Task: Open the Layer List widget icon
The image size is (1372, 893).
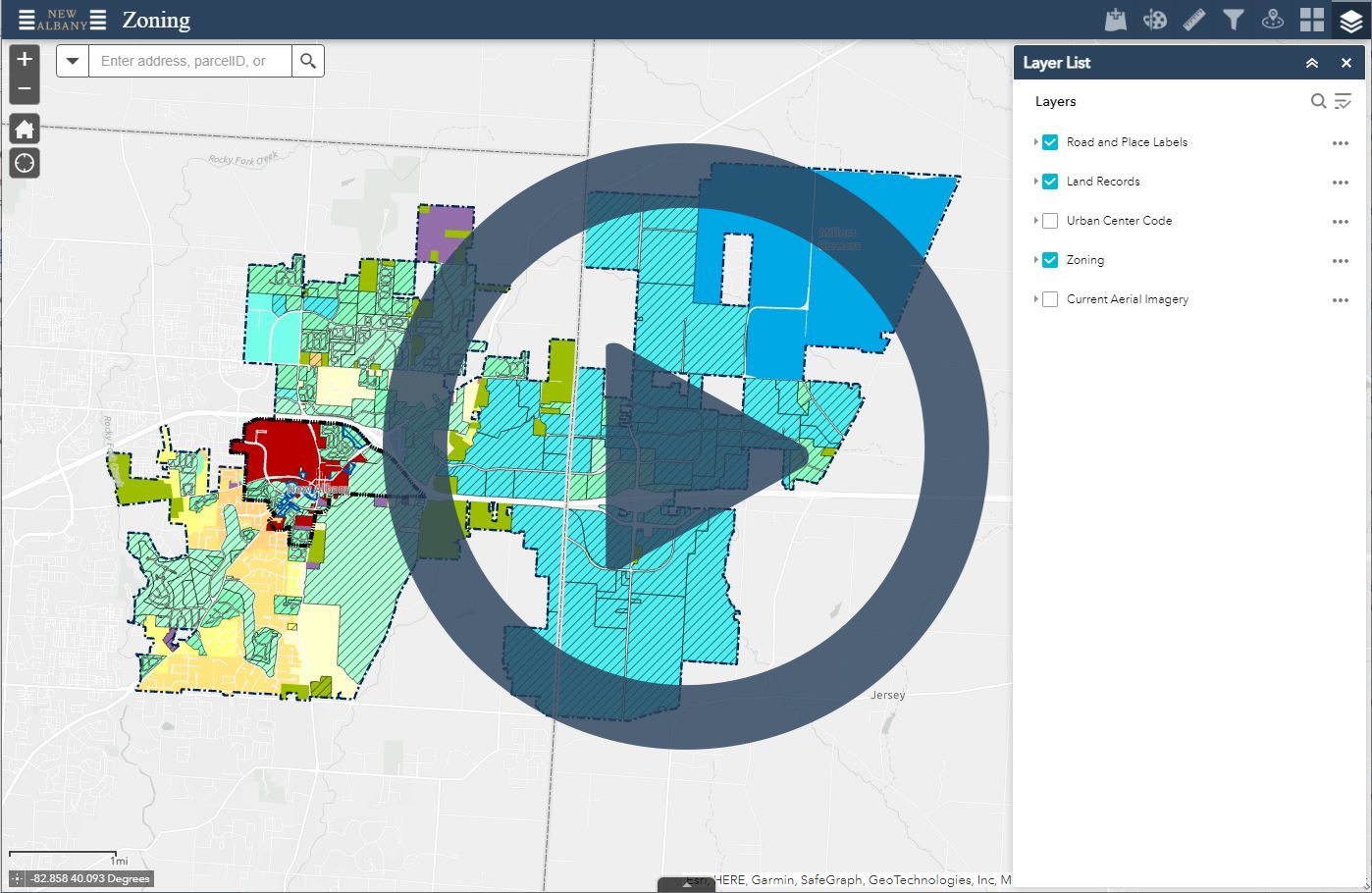Action: (x=1350, y=18)
